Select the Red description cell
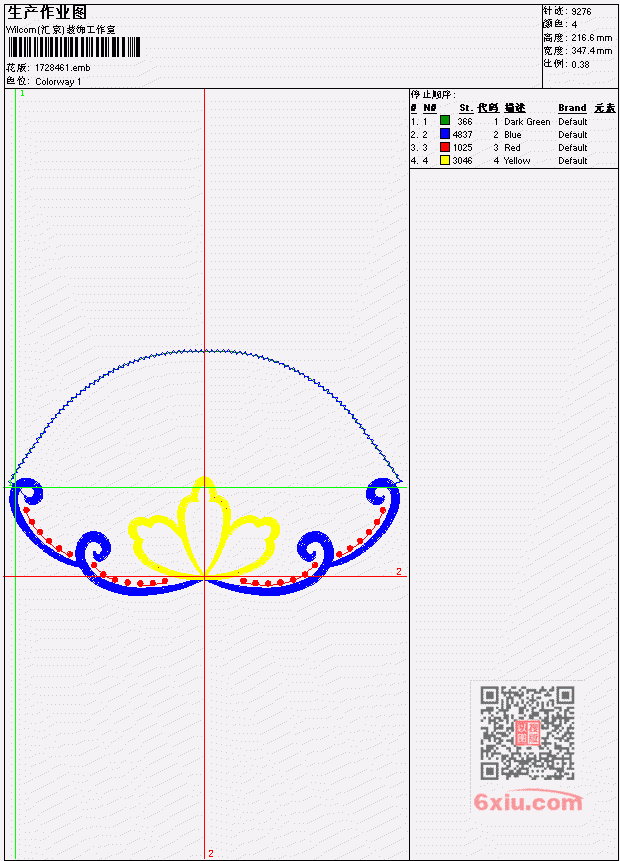 (x=512, y=148)
